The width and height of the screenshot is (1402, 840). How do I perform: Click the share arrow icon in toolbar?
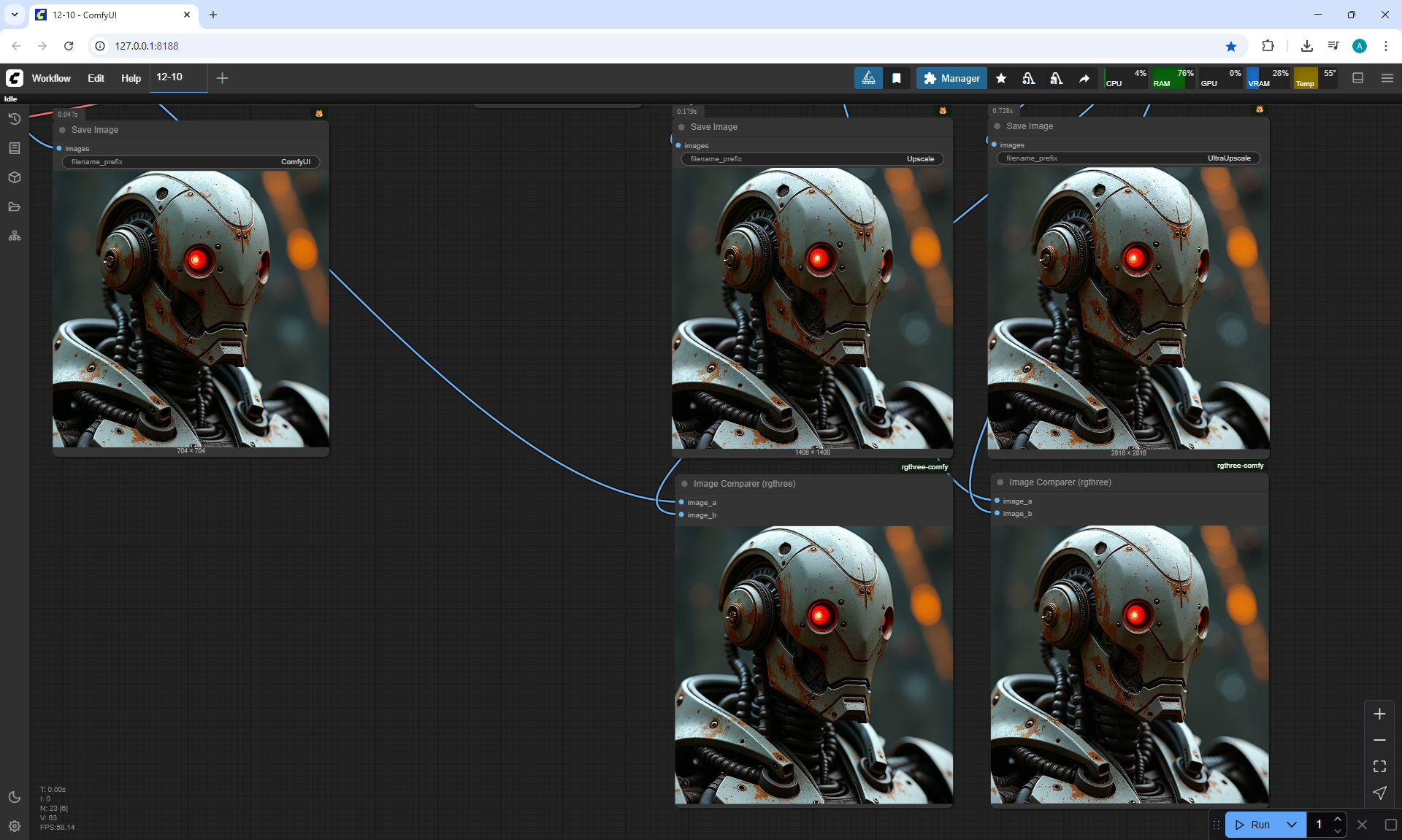[1084, 78]
